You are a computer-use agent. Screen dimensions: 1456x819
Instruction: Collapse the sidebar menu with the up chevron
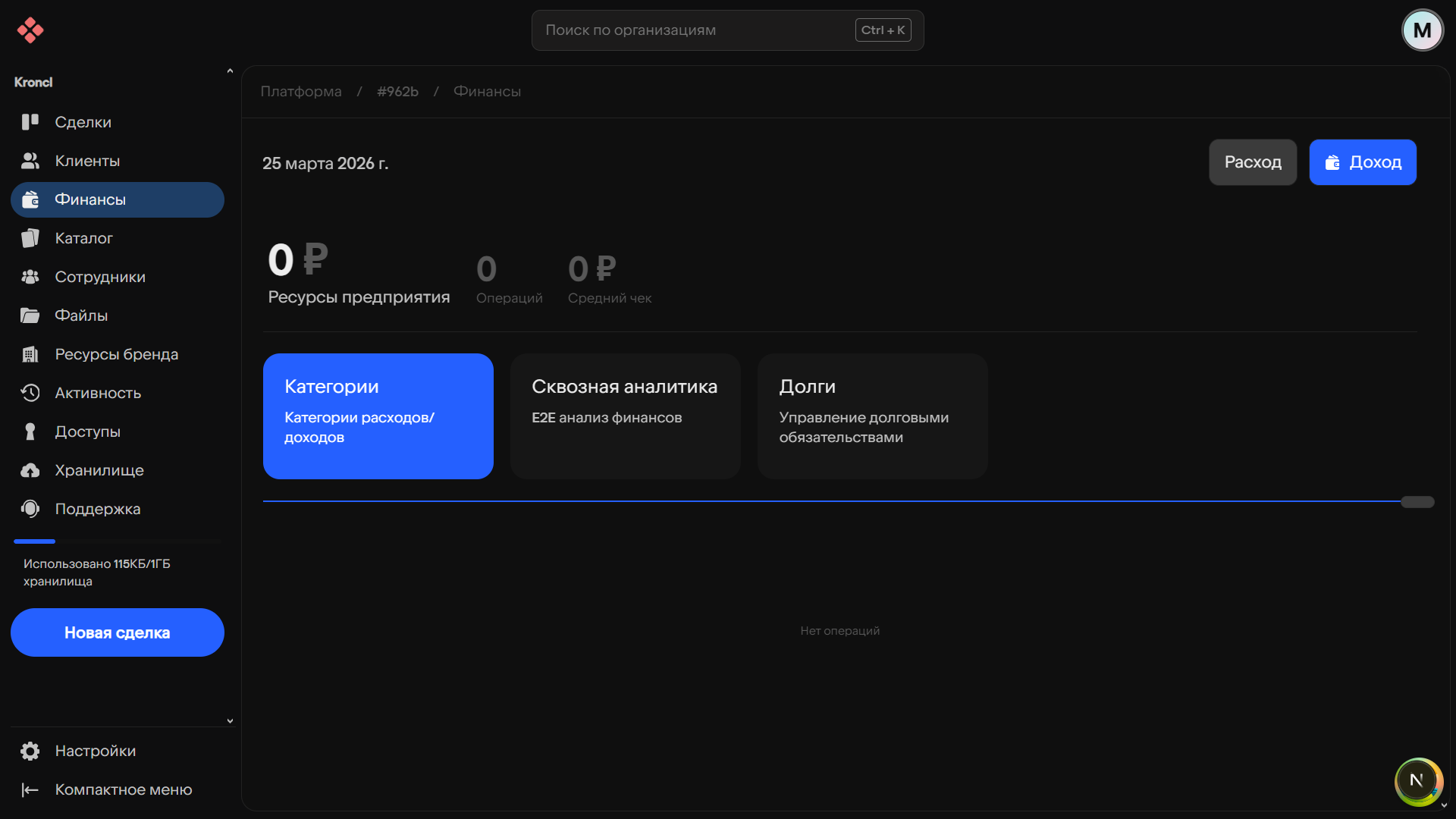pos(230,71)
